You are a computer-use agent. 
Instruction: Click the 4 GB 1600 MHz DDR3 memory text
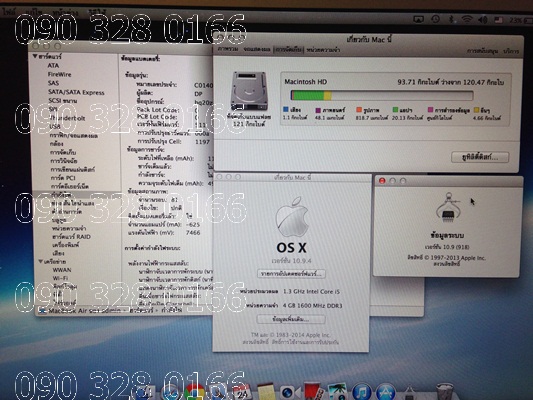[x=313, y=306]
